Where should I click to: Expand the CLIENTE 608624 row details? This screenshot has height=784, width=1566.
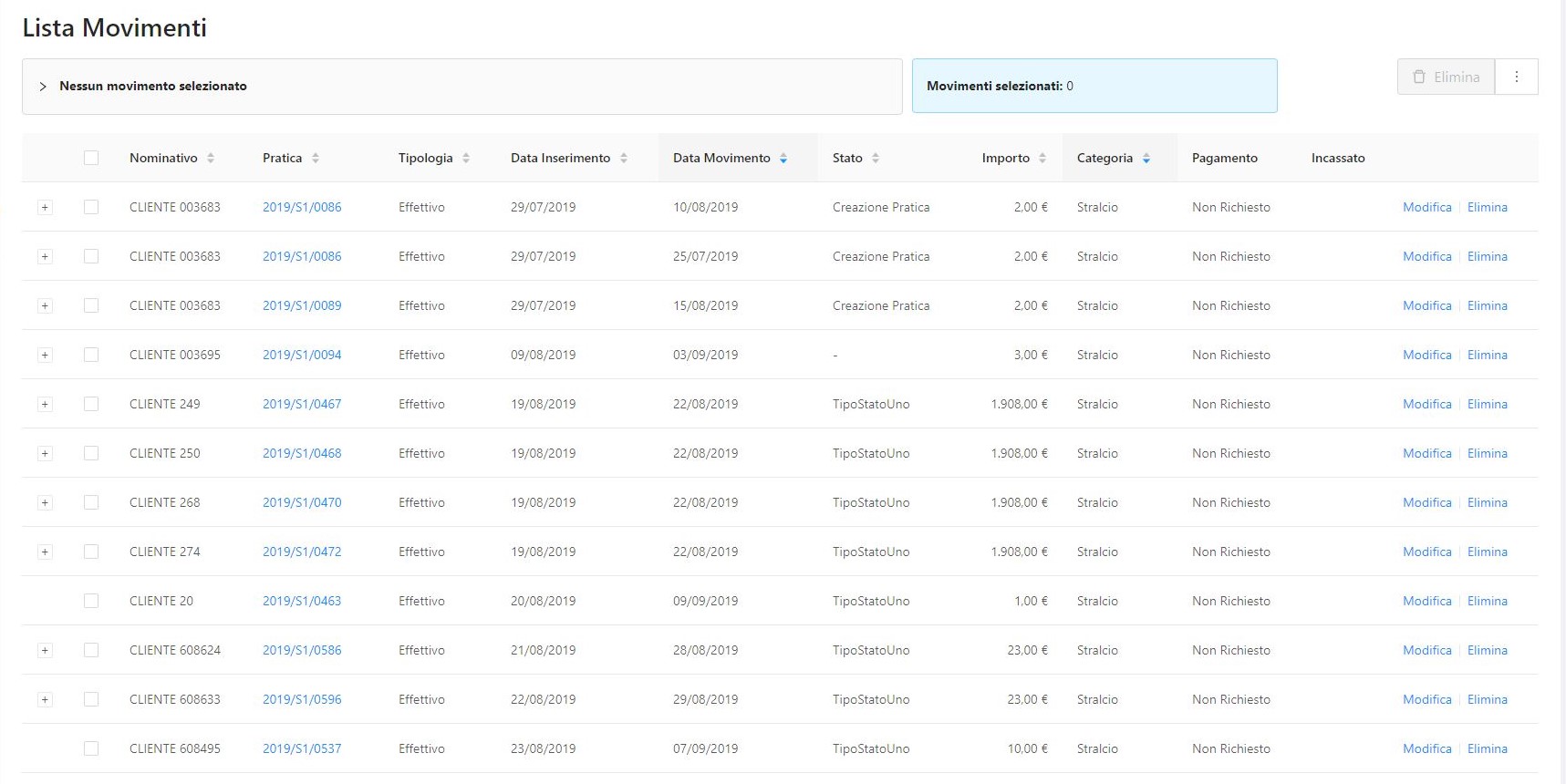click(45, 650)
